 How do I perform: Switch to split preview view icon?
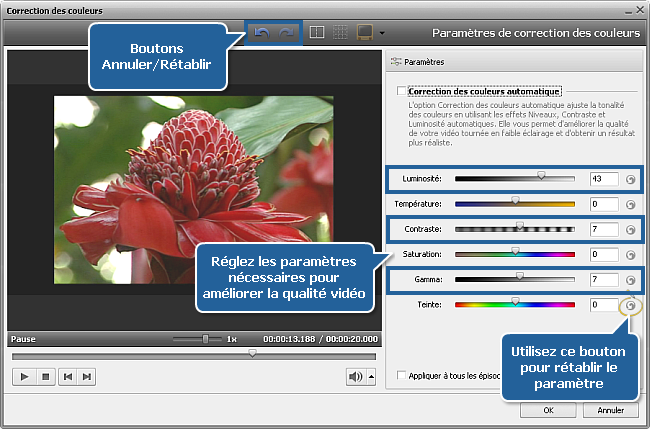coord(316,33)
